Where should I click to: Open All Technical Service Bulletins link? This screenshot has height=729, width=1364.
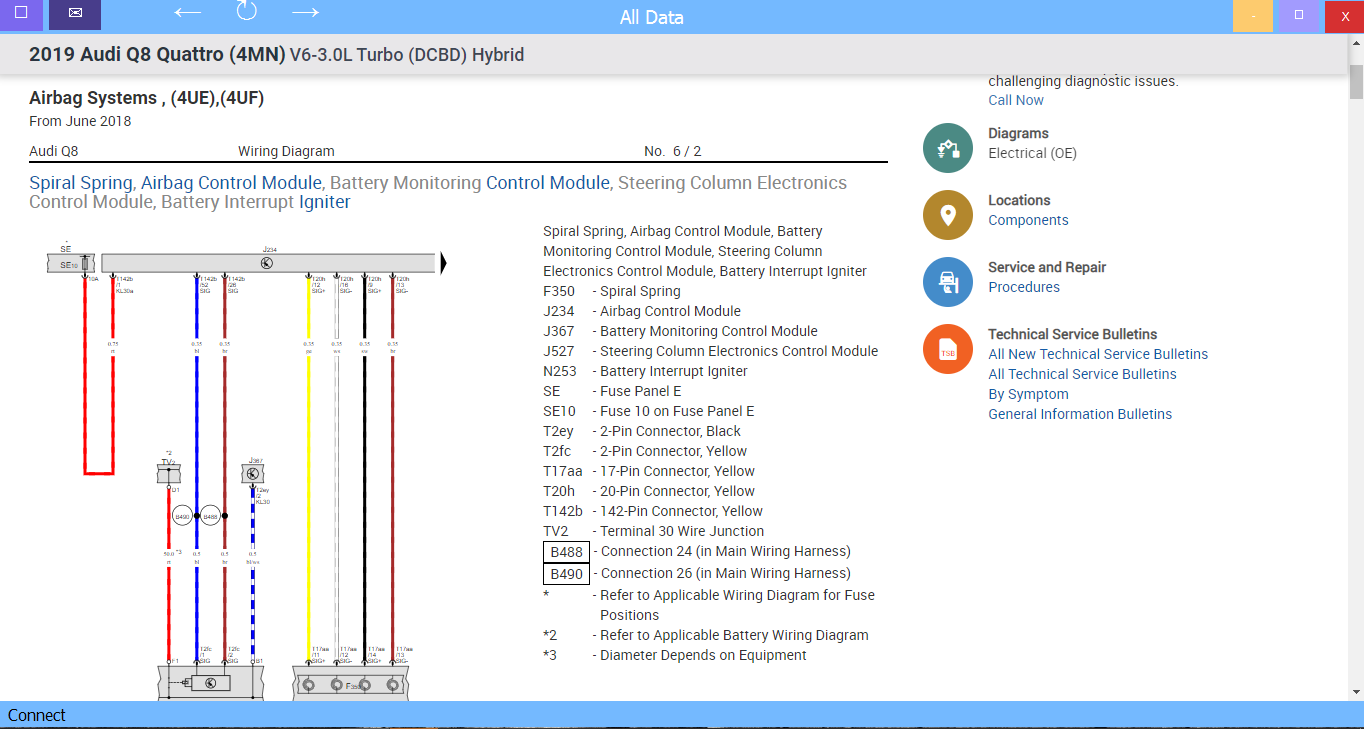click(x=1082, y=374)
